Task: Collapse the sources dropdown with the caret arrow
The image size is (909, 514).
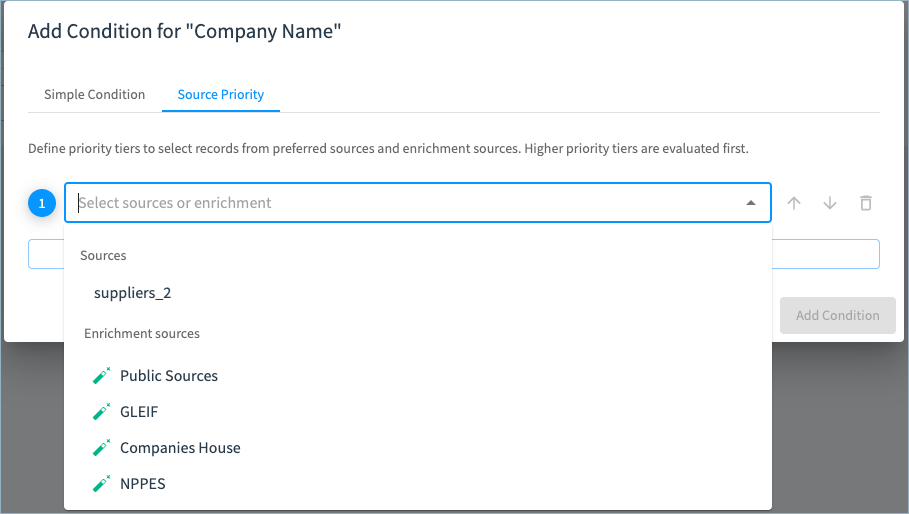Action: pos(751,203)
